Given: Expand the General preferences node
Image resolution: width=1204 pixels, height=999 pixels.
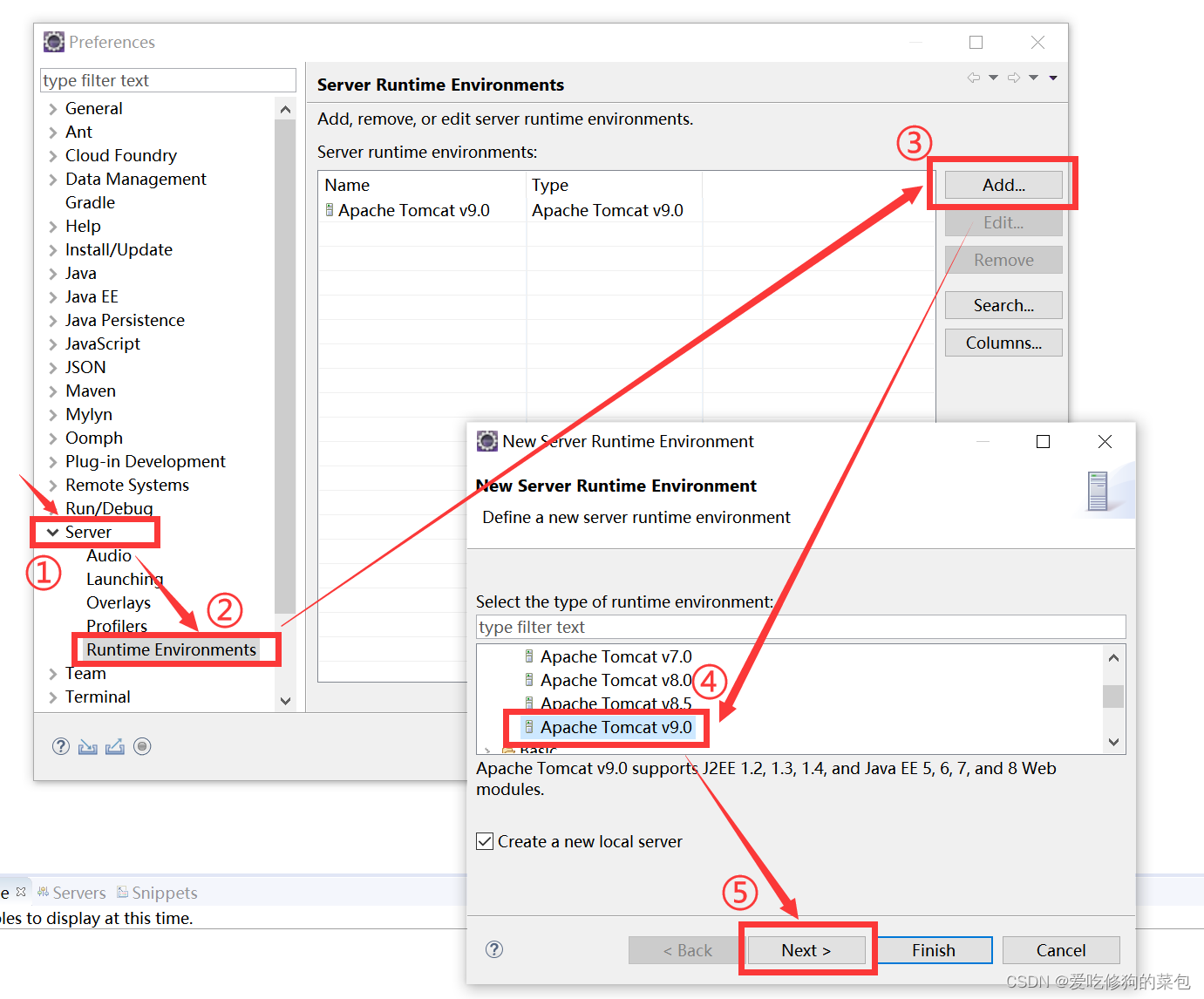Looking at the screenshot, I should (x=53, y=109).
